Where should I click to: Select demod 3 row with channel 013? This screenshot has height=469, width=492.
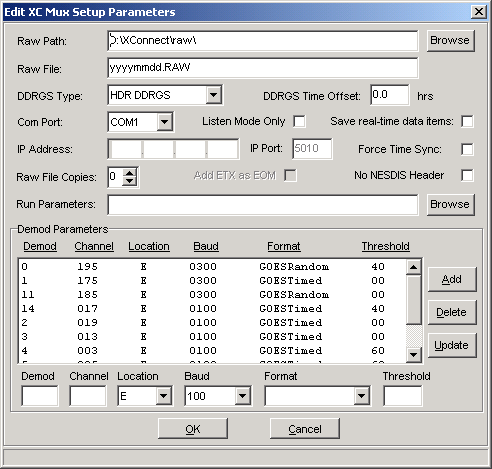coord(212,337)
